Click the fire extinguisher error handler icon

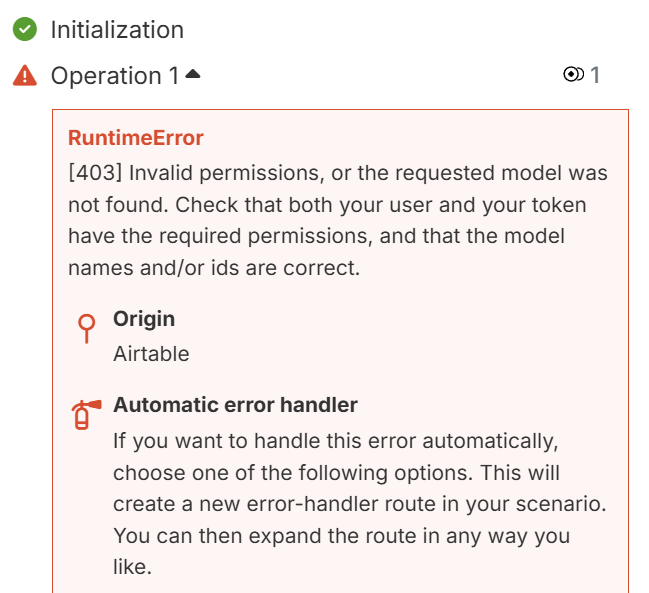pos(87,414)
